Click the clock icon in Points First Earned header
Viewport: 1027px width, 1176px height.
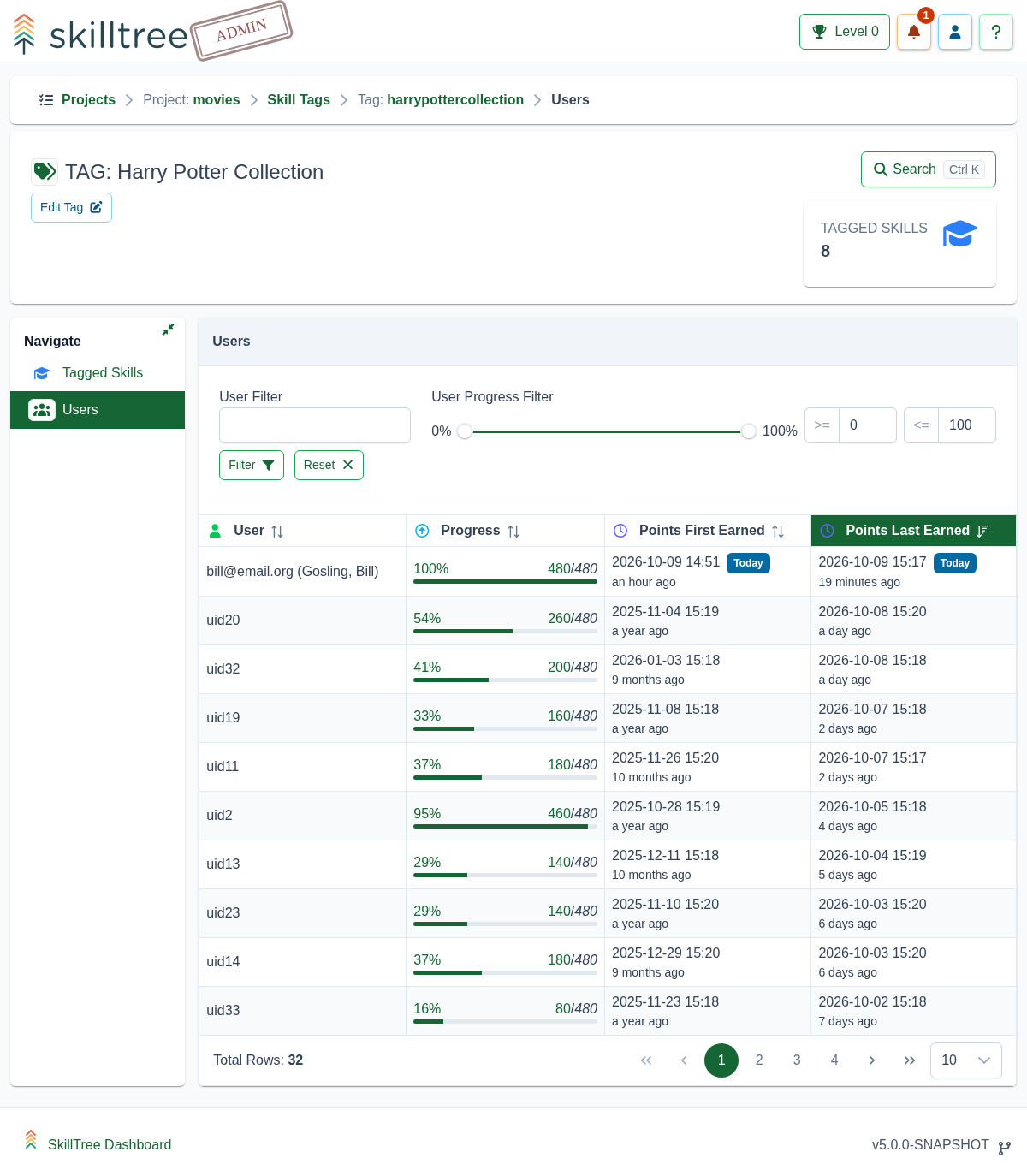621,531
